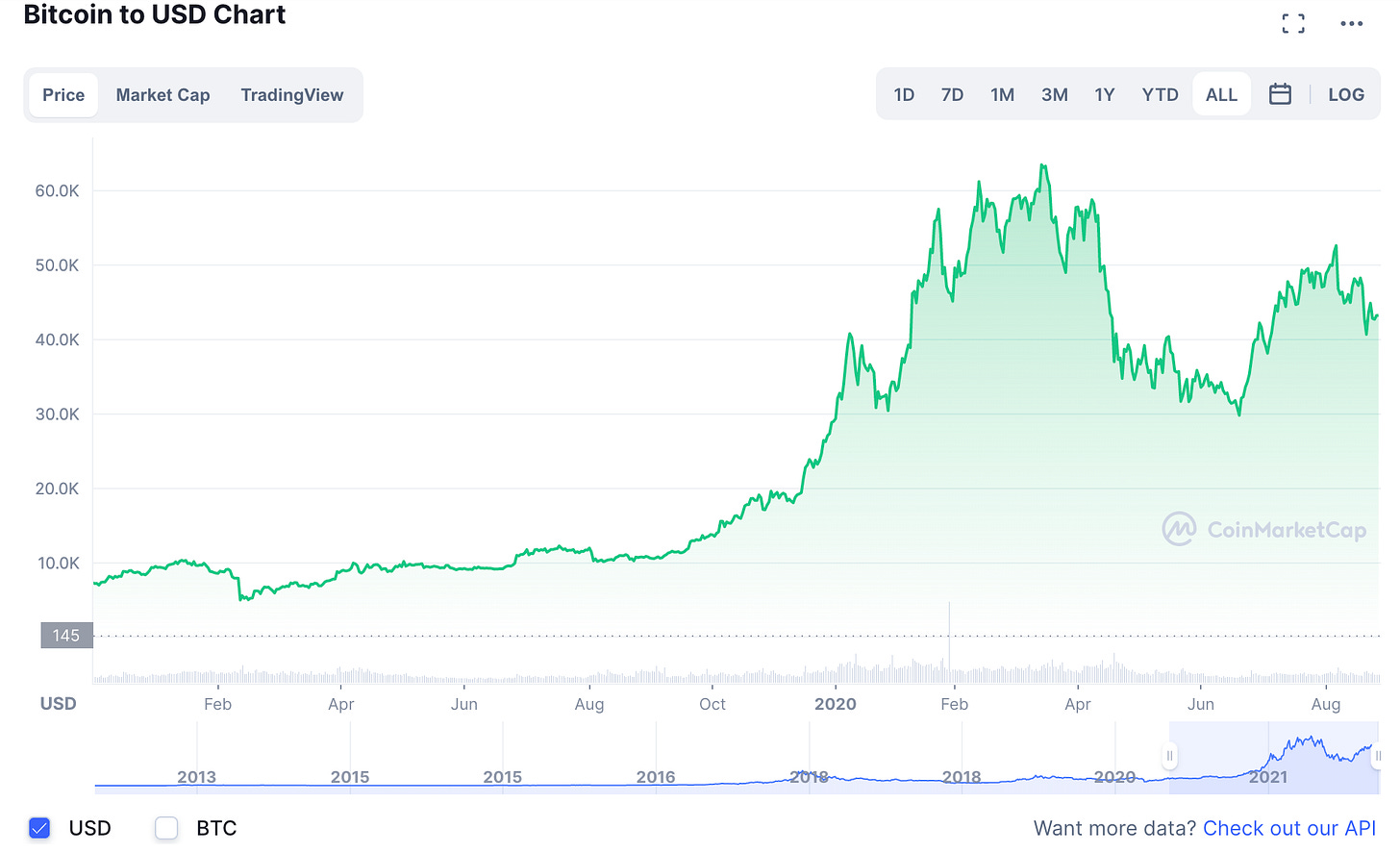Click the 10.0K y-axis label

tap(58, 563)
